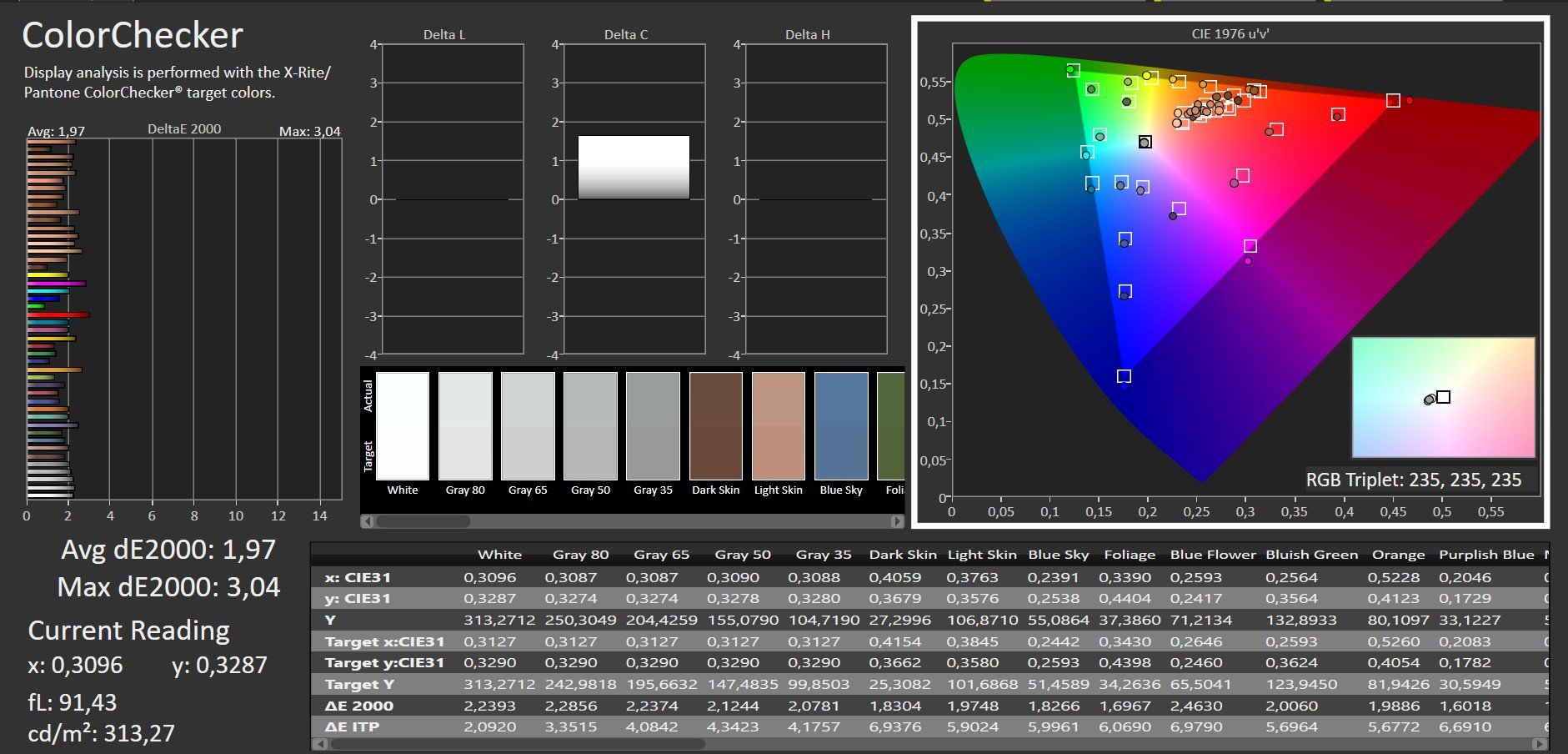The image size is (1568, 754).
Task: Select the Light Skin swatch
Action: point(778,426)
